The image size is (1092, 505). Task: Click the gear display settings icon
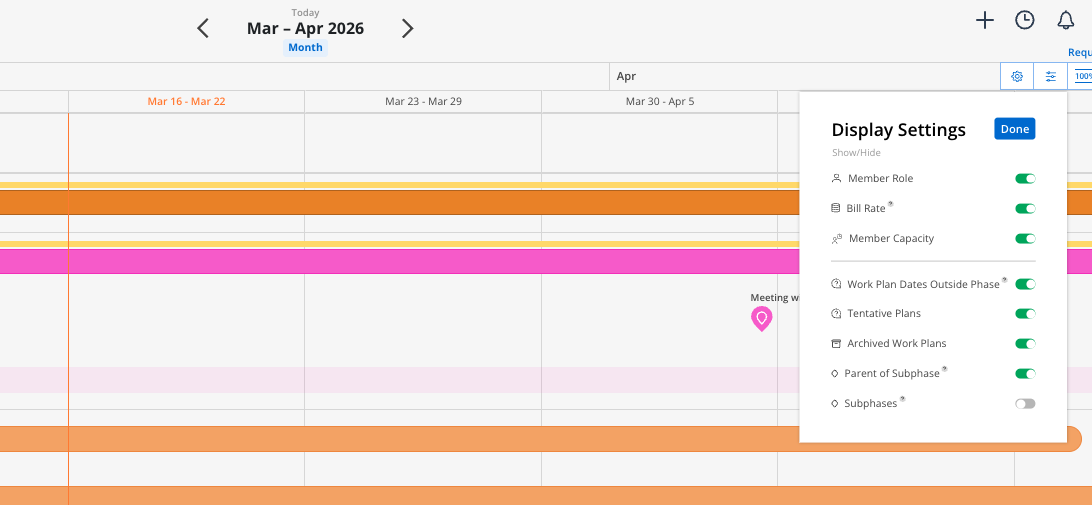[1017, 76]
